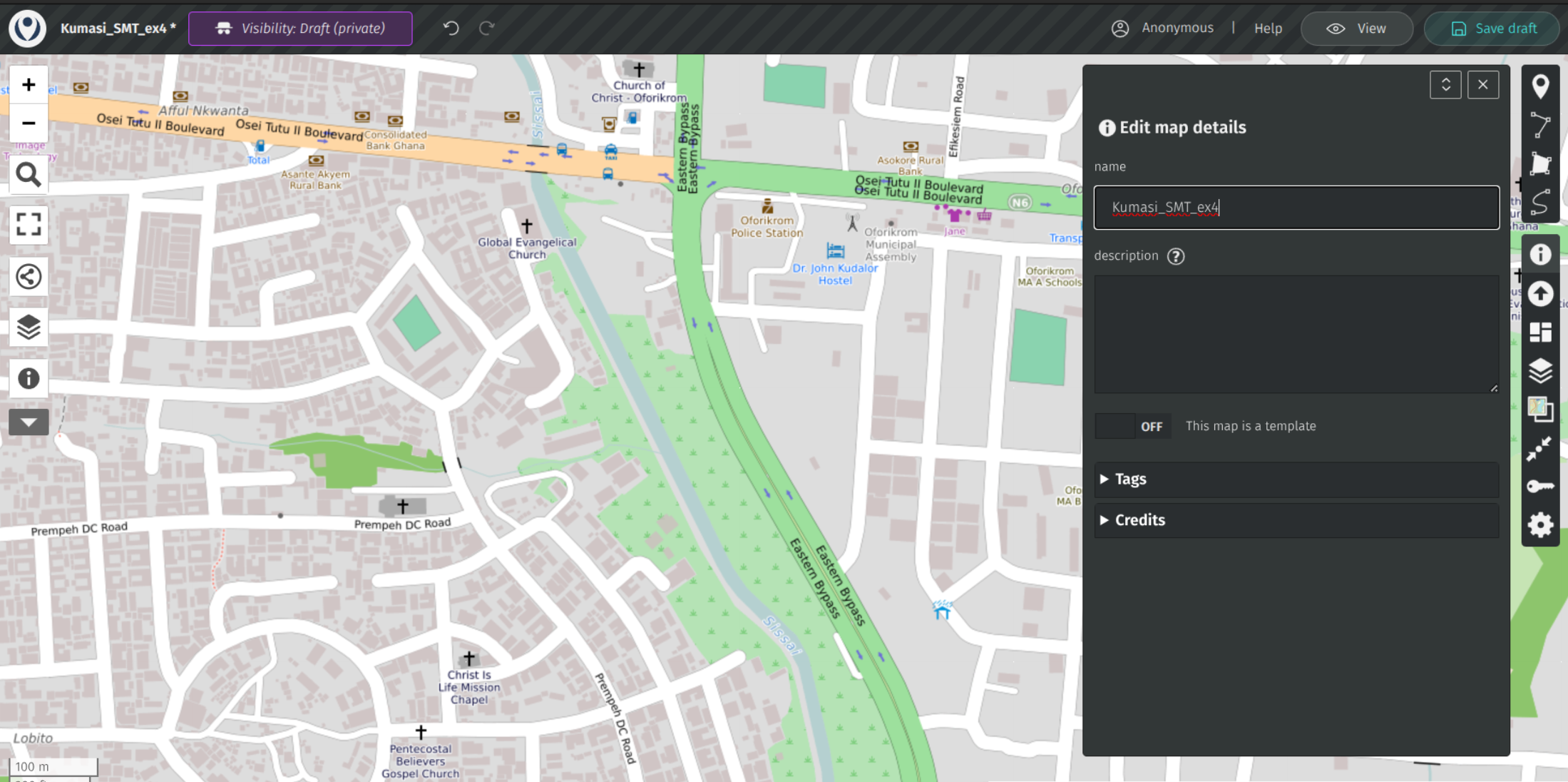Screen dimensions: 1568x782
Task: Toggle fullscreen map view
Action: [29, 225]
